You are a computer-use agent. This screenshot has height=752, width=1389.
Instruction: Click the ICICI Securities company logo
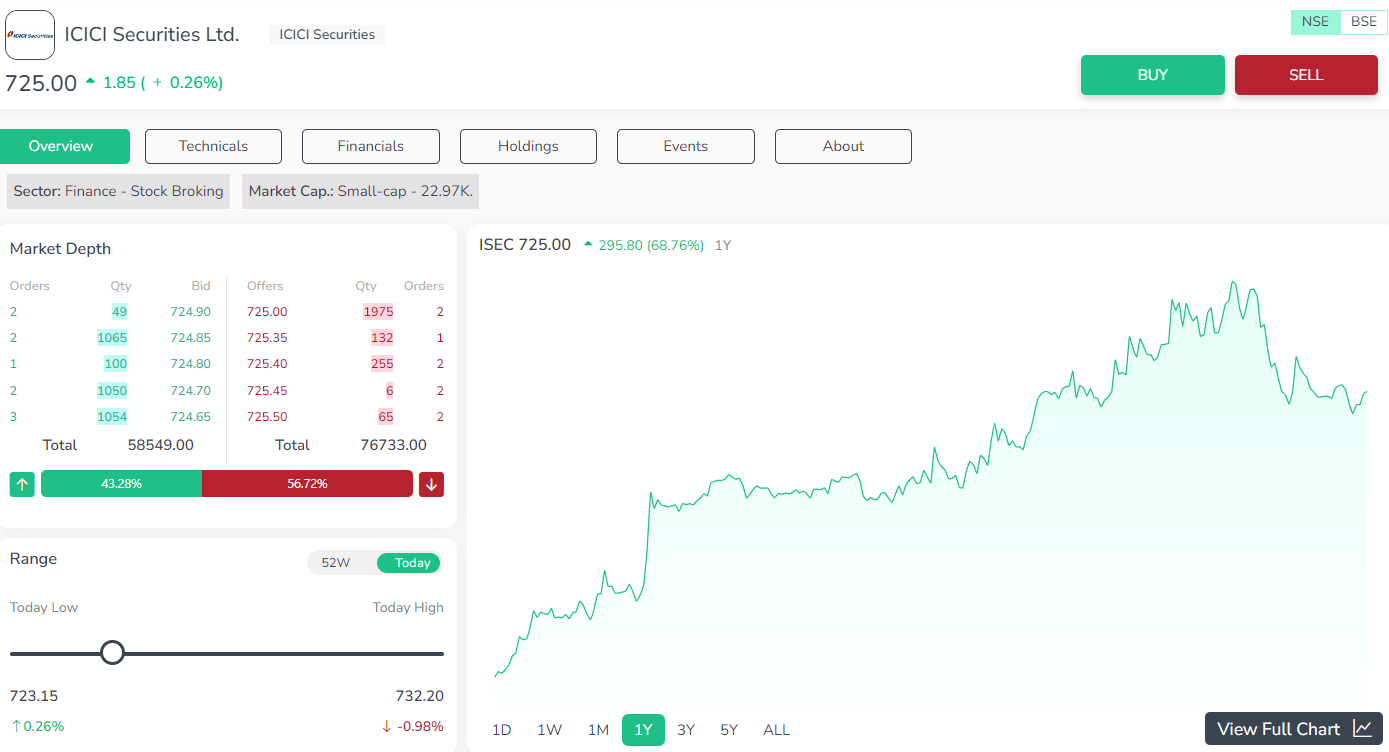[x=30, y=35]
